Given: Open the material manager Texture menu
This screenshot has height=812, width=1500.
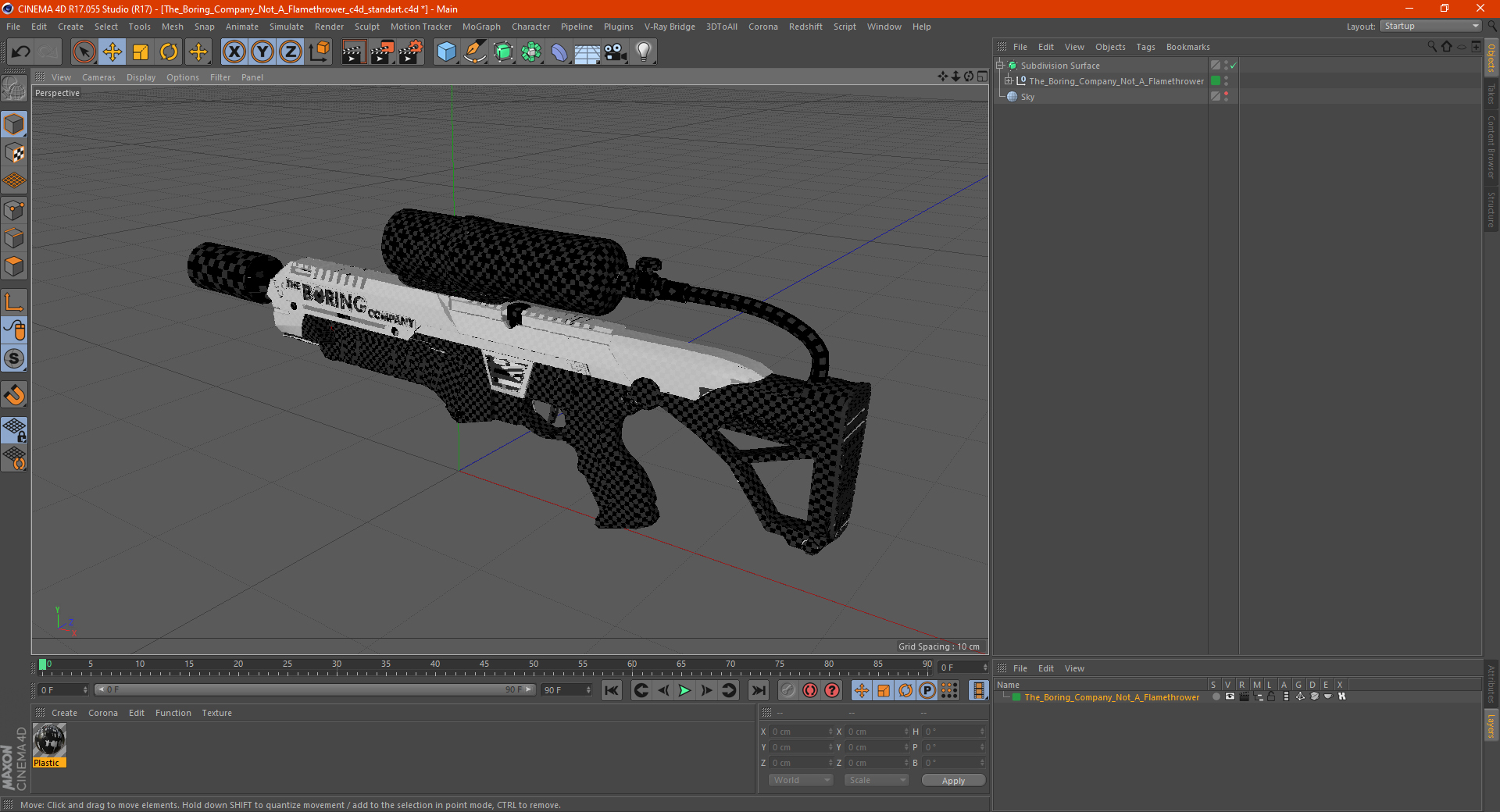Looking at the screenshot, I should pos(216,713).
